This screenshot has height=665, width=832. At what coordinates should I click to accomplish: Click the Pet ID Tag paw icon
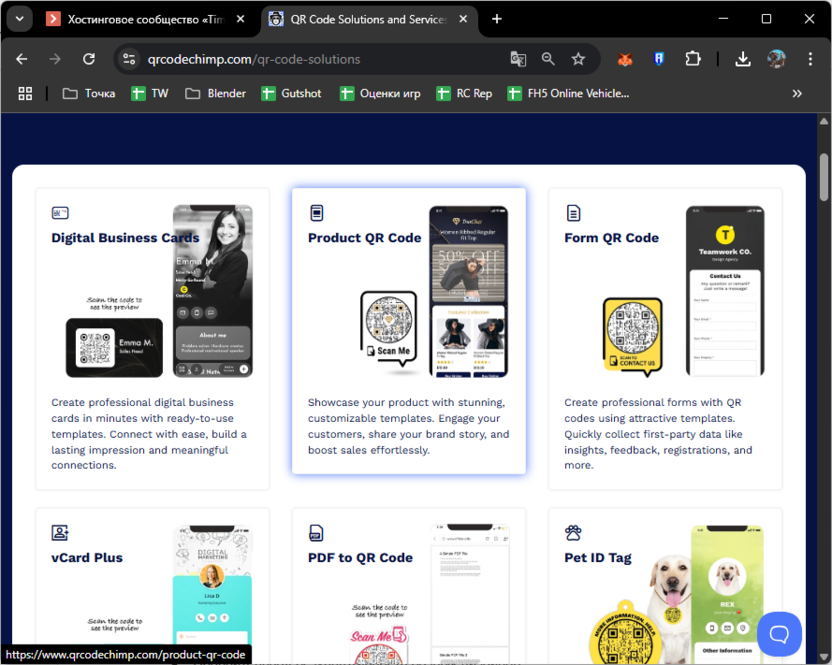(573, 532)
